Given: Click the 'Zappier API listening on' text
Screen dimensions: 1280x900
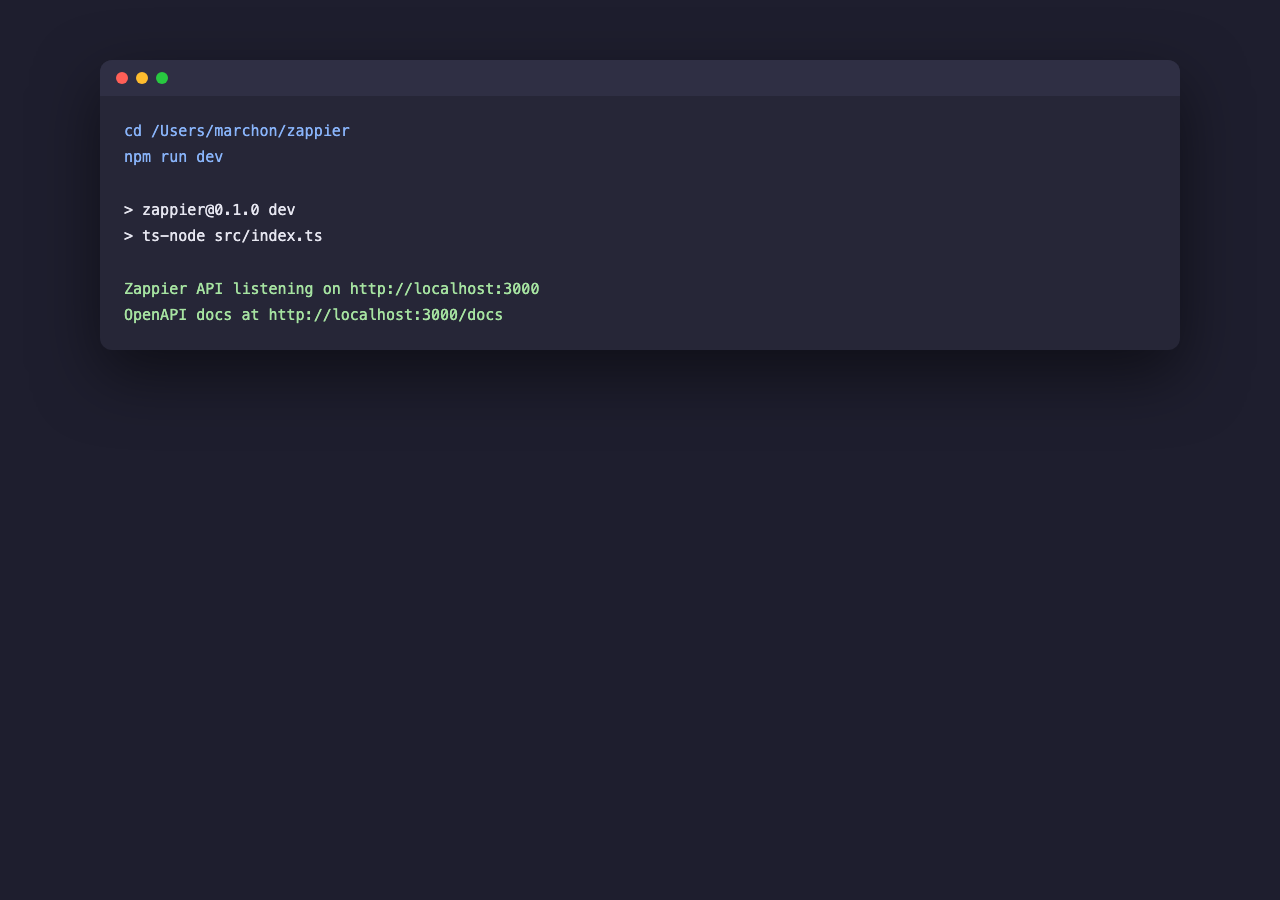Looking at the screenshot, I should [x=232, y=289].
